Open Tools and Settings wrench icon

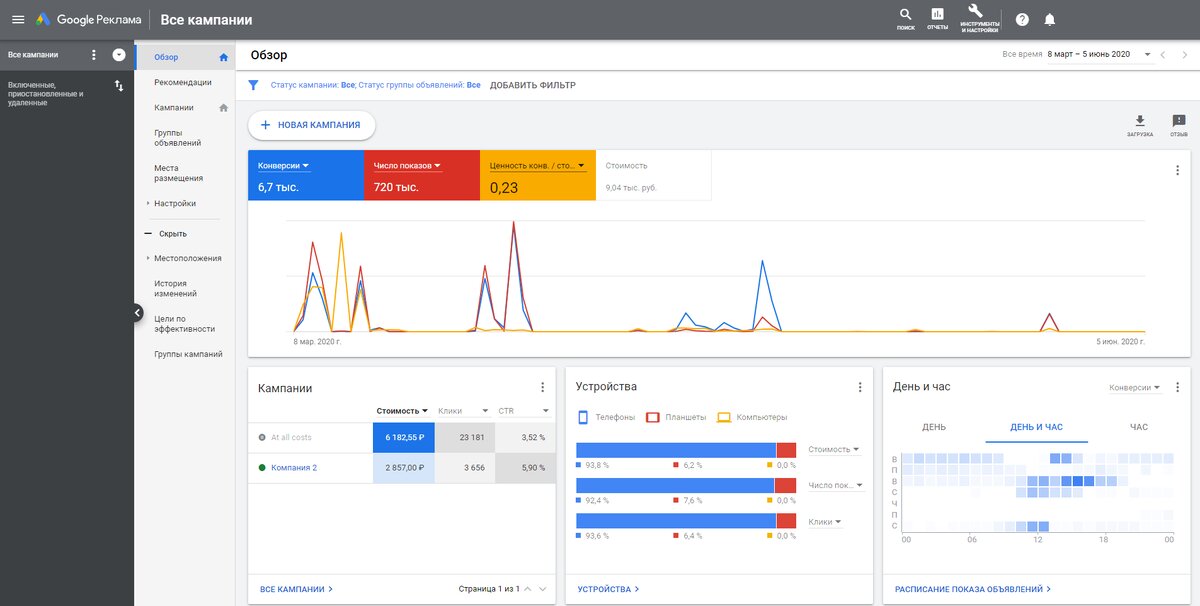click(978, 12)
